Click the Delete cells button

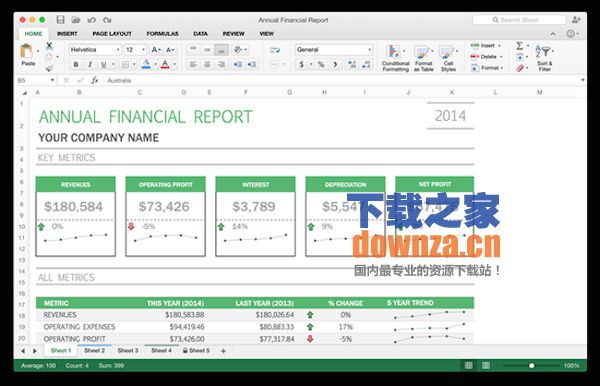tap(486, 57)
